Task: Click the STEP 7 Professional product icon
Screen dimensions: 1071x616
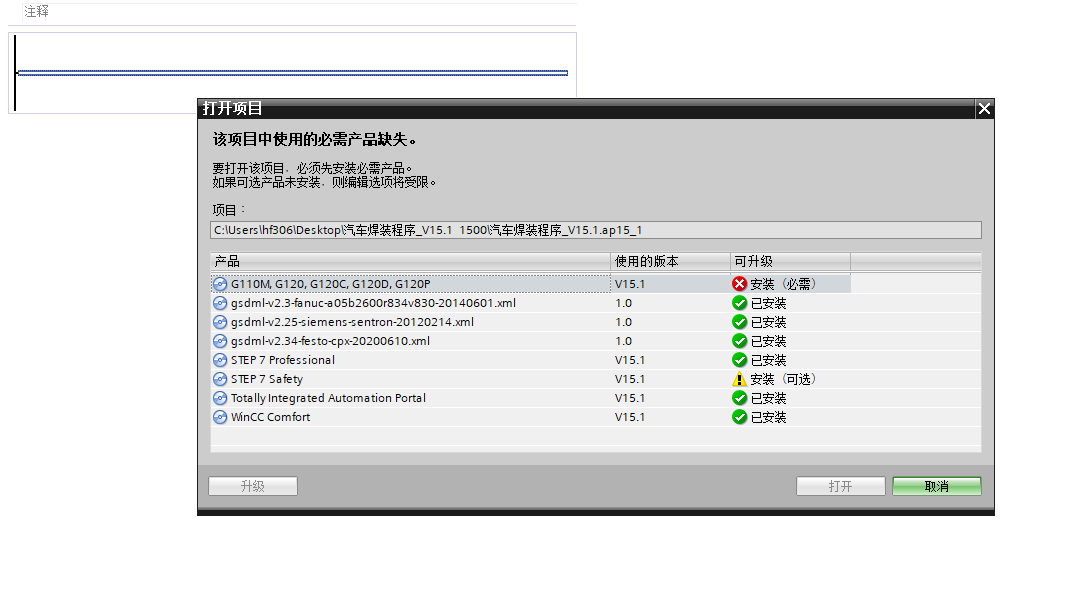Action: pyautogui.click(x=220, y=360)
